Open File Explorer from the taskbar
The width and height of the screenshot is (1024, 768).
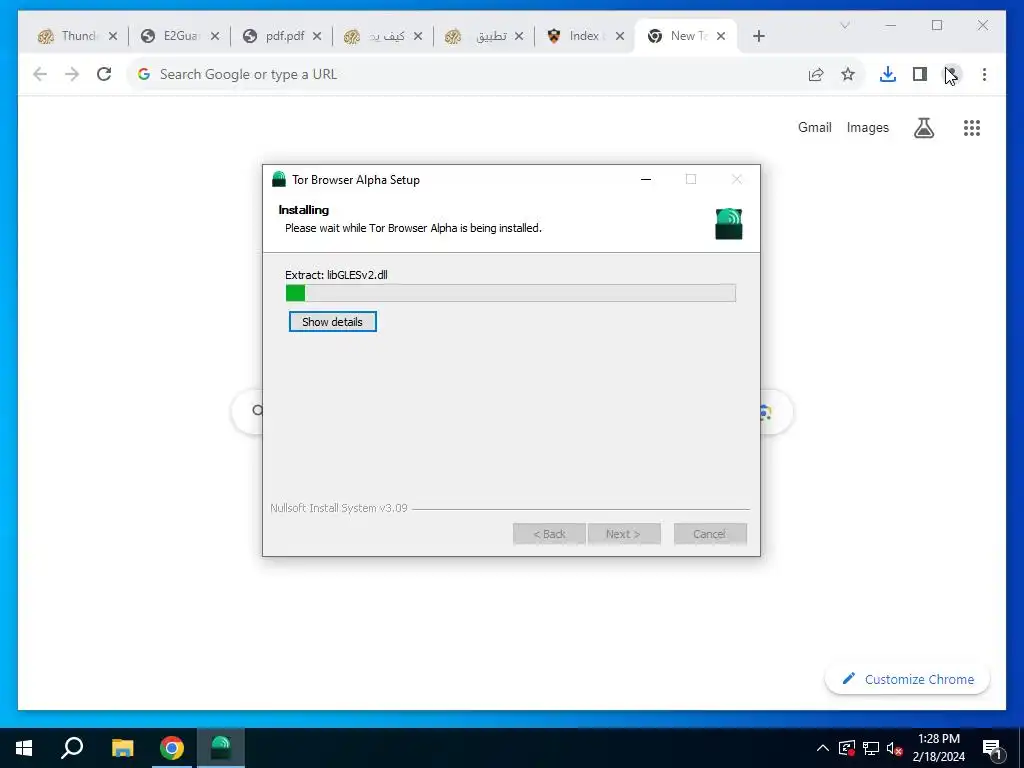(x=122, y=748)
